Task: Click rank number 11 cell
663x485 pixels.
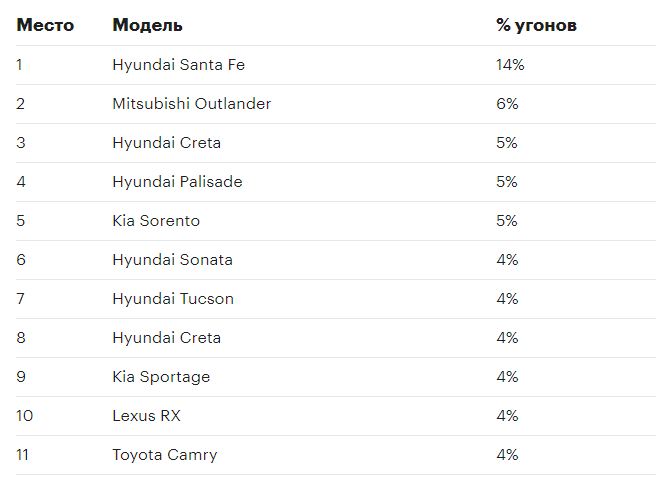Action: tap(22, 455)
